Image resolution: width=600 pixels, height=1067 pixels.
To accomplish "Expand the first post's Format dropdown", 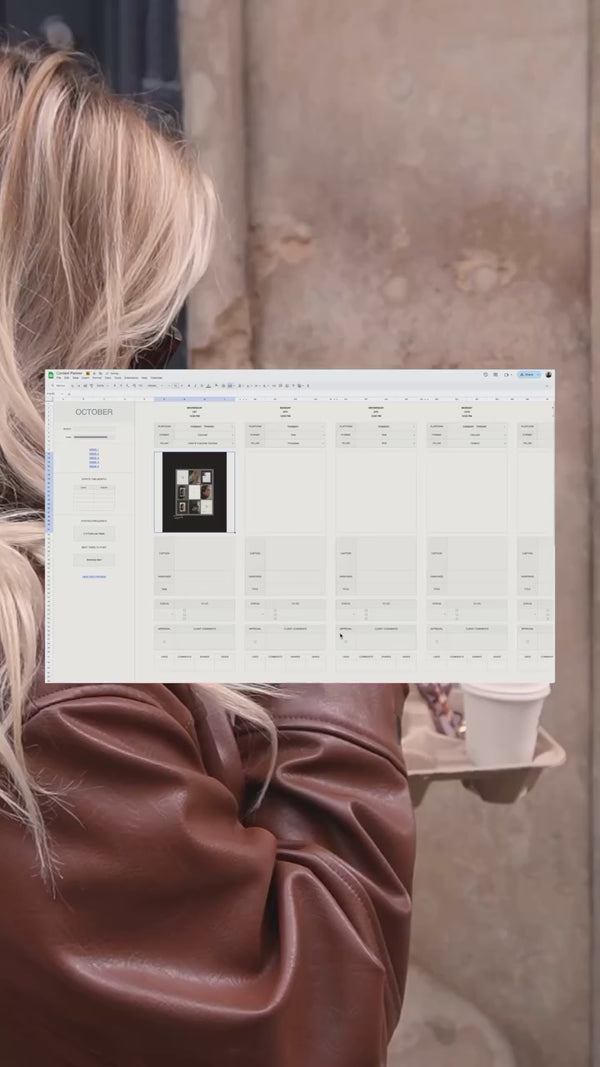I will coord(232,435).
